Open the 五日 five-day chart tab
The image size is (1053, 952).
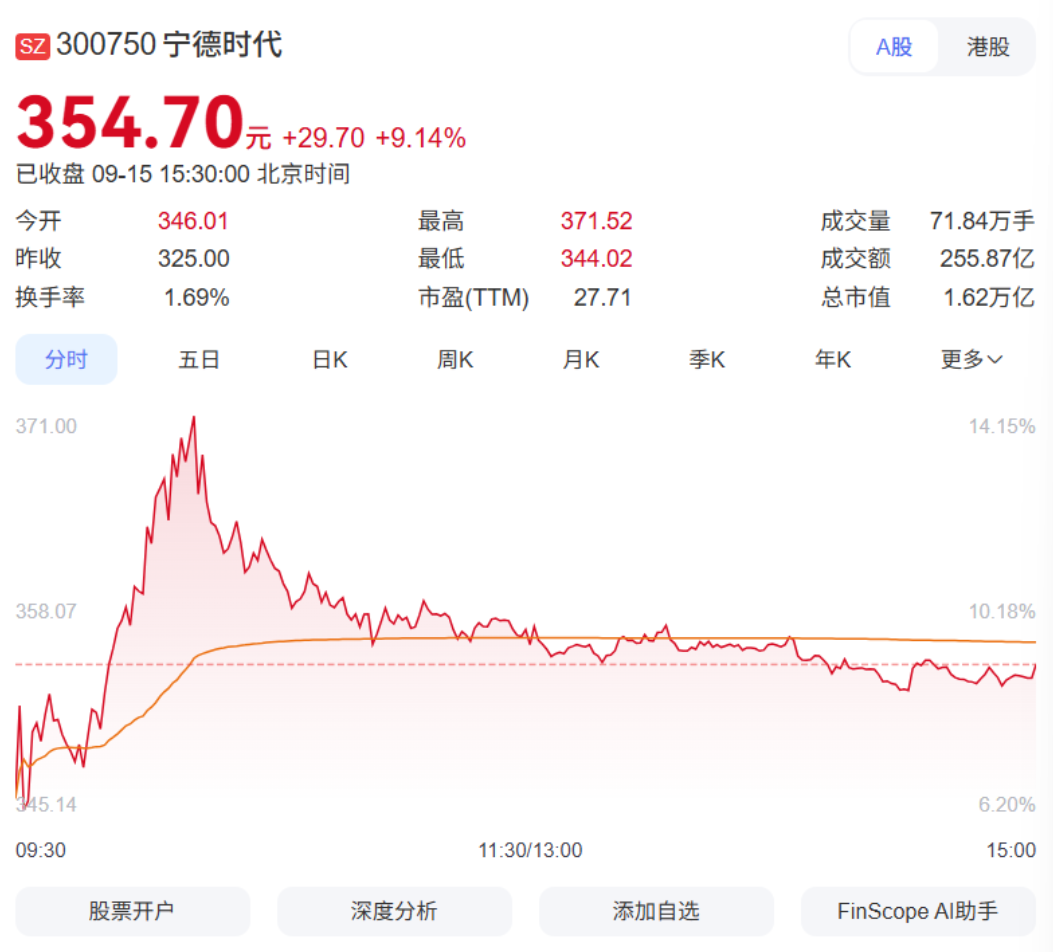coord(199,360)
